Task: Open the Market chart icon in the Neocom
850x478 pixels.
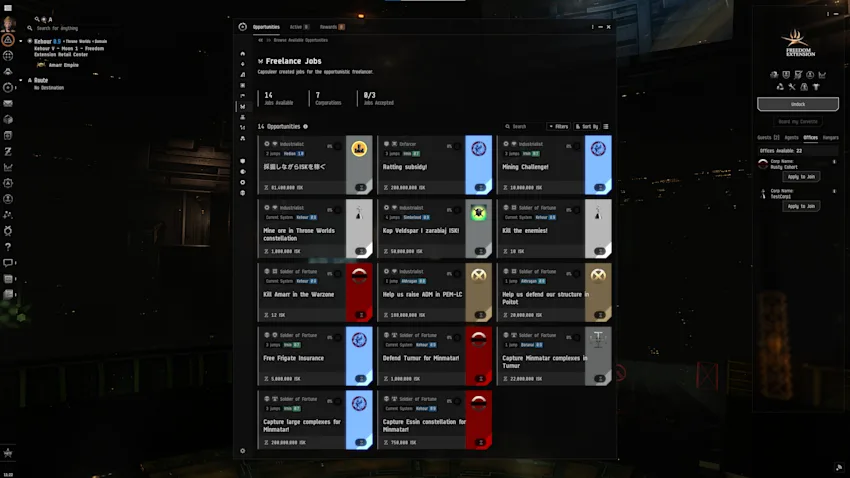Action: click(x=8, y=167)
